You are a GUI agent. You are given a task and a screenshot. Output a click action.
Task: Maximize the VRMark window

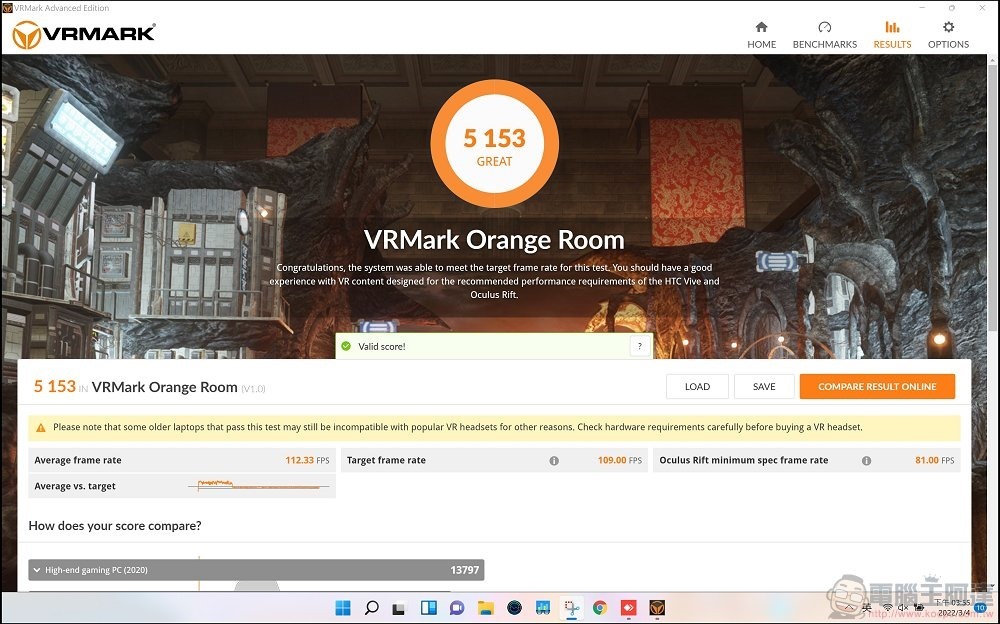[952, 8]
